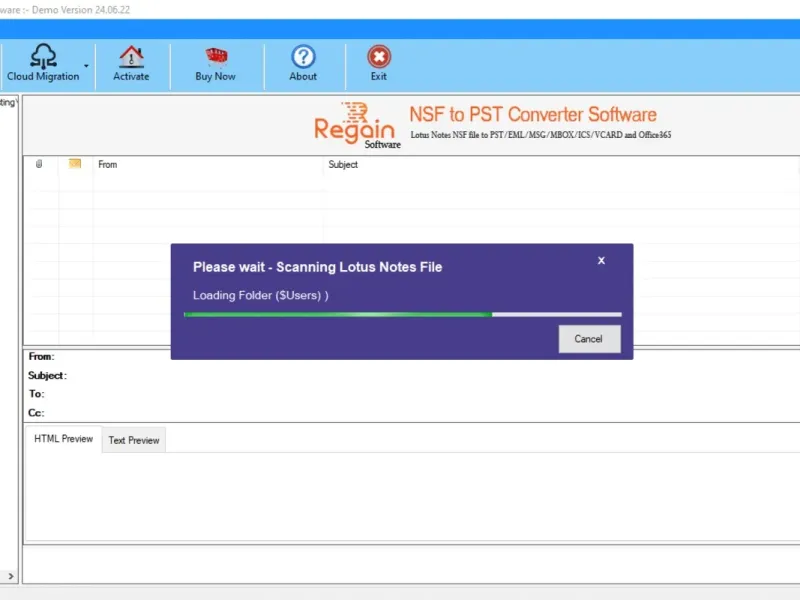Open the Cloud Migration tool
The image size is (800, 600).
(43, 63)
